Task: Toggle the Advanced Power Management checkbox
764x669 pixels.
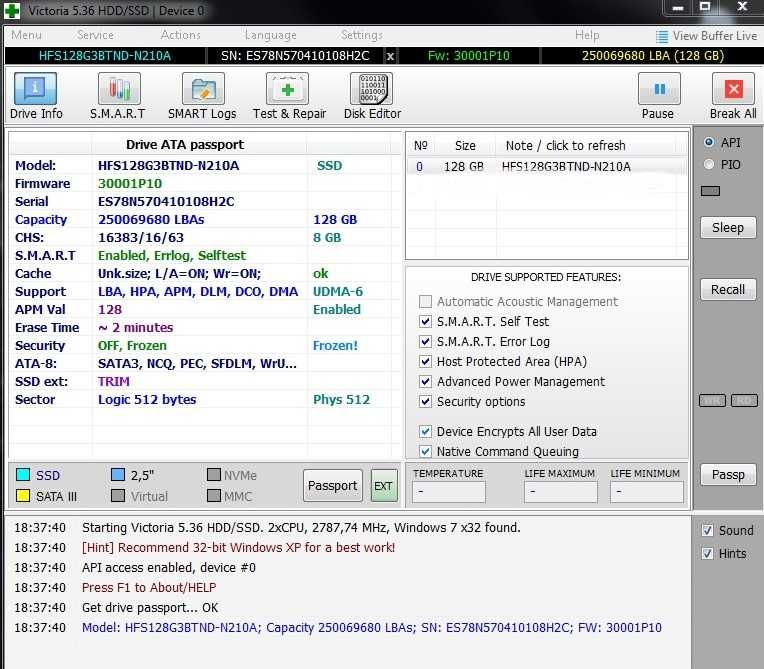Action: click(x=425, y=382)
